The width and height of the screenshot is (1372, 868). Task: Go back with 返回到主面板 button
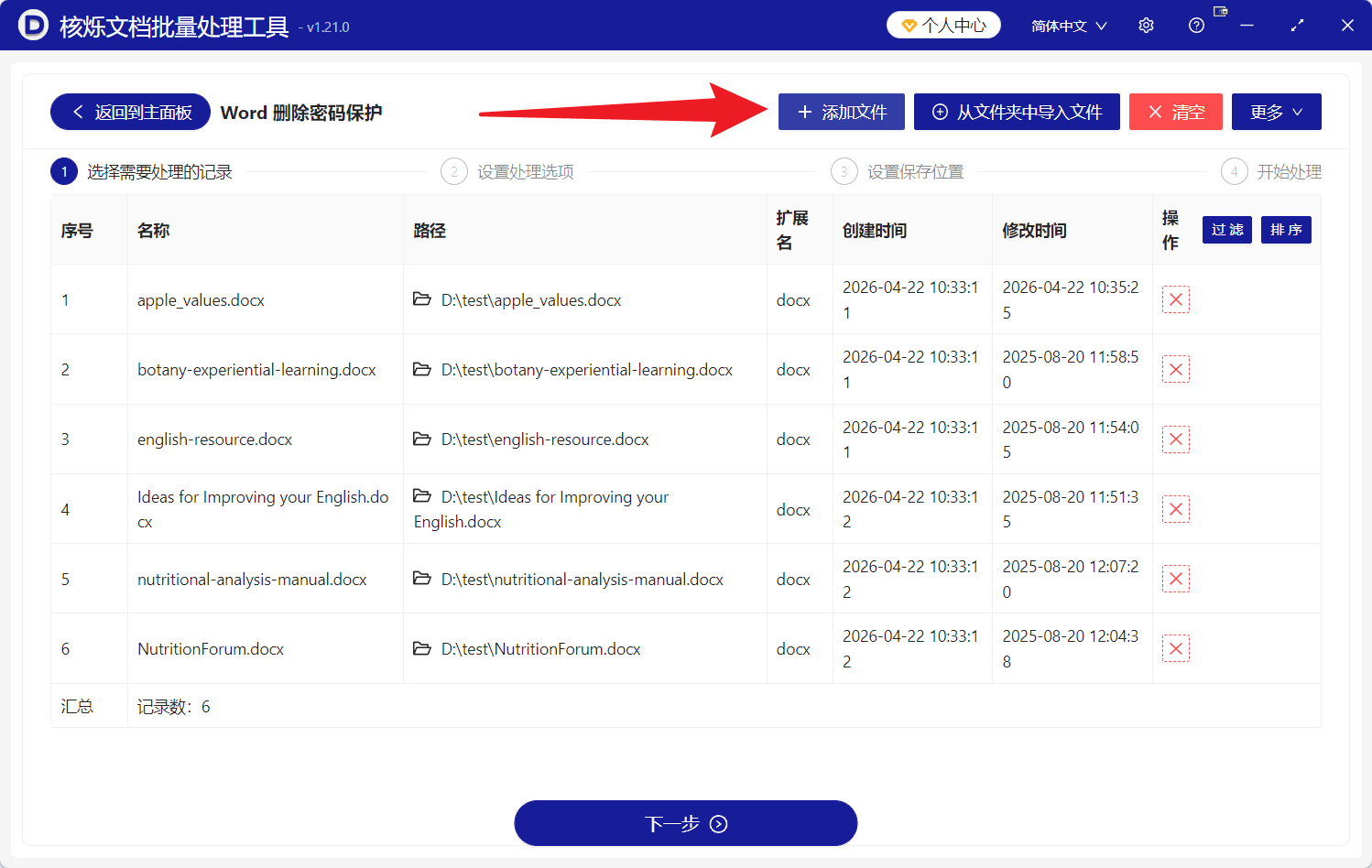tap(130, 112)
